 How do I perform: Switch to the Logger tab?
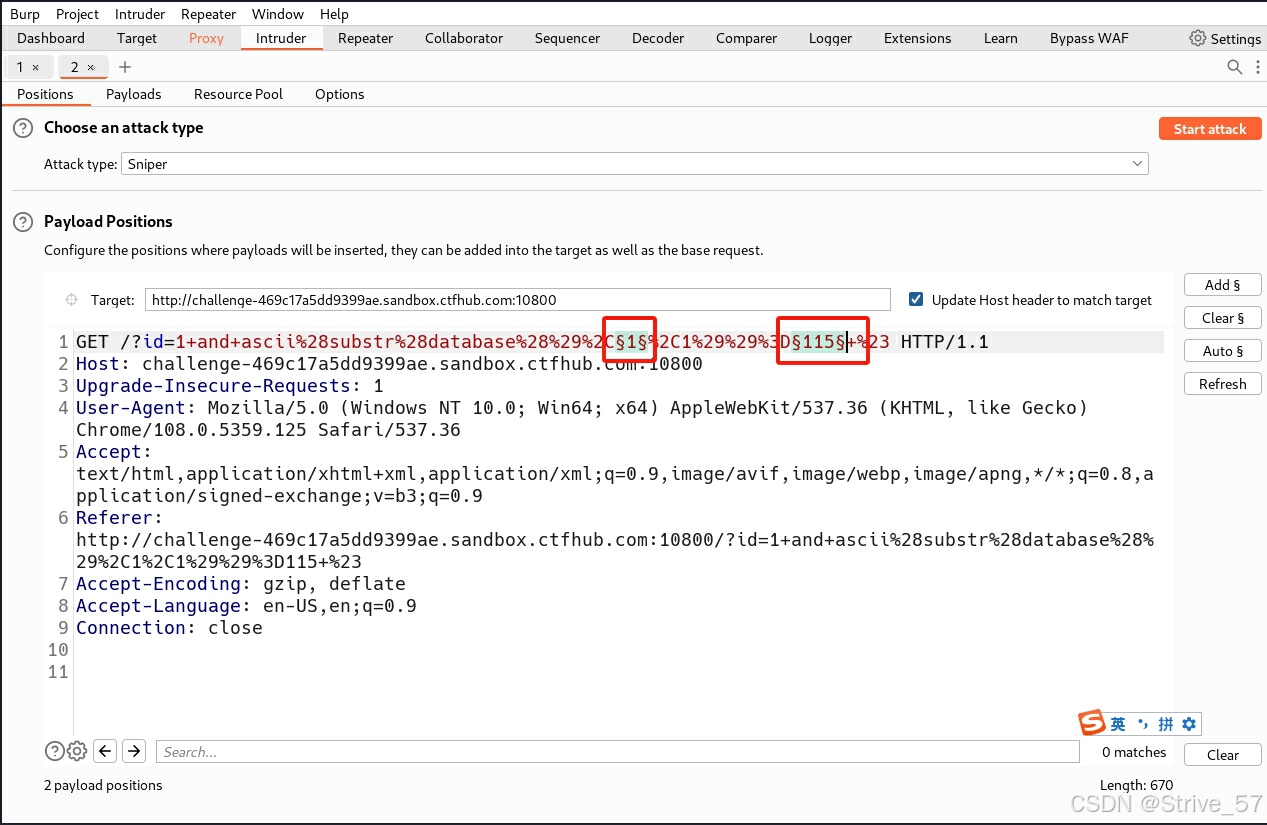[x=831, y=38]
